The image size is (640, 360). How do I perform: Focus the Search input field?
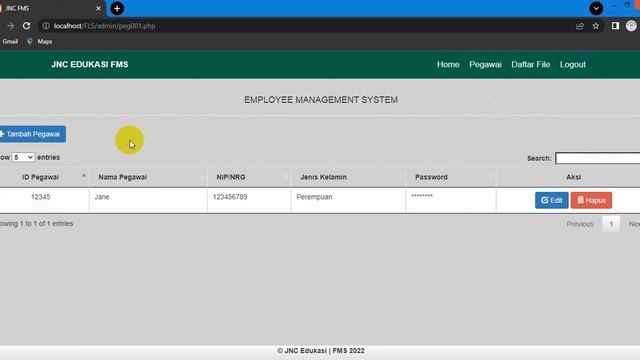point(598,158)
